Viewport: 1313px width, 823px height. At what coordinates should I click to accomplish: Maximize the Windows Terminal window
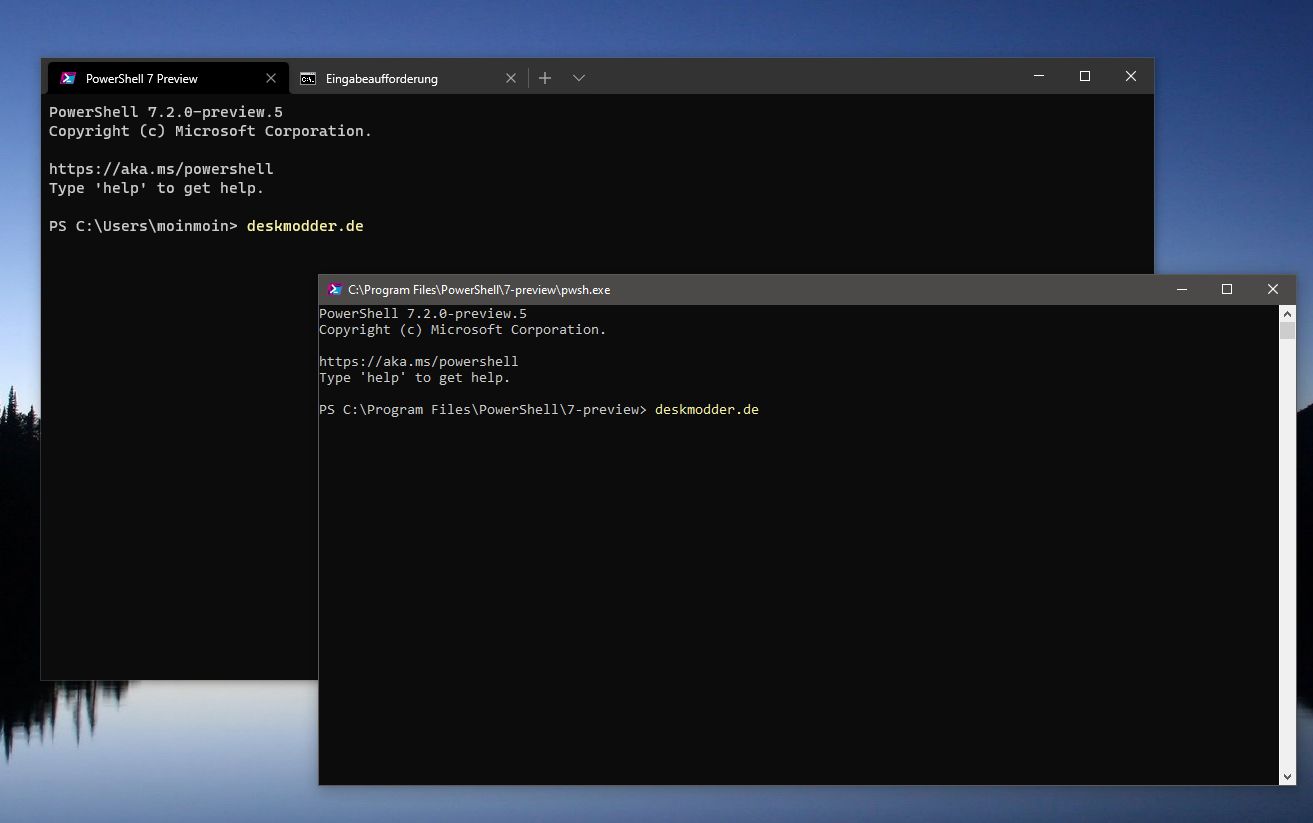(x=1085, y=76)
